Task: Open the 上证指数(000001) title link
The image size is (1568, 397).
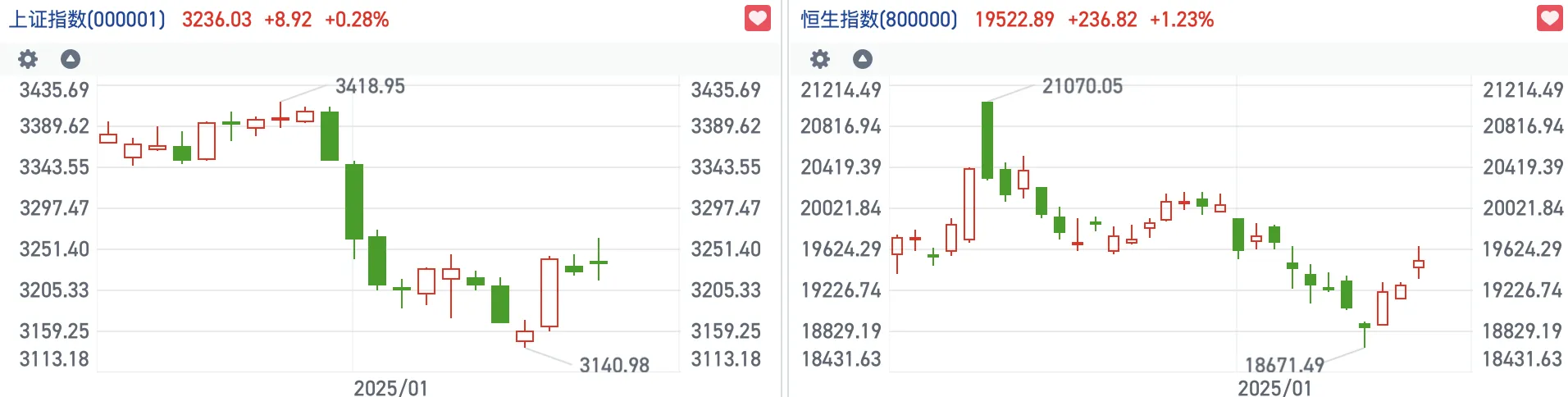Action: (87, 20)
